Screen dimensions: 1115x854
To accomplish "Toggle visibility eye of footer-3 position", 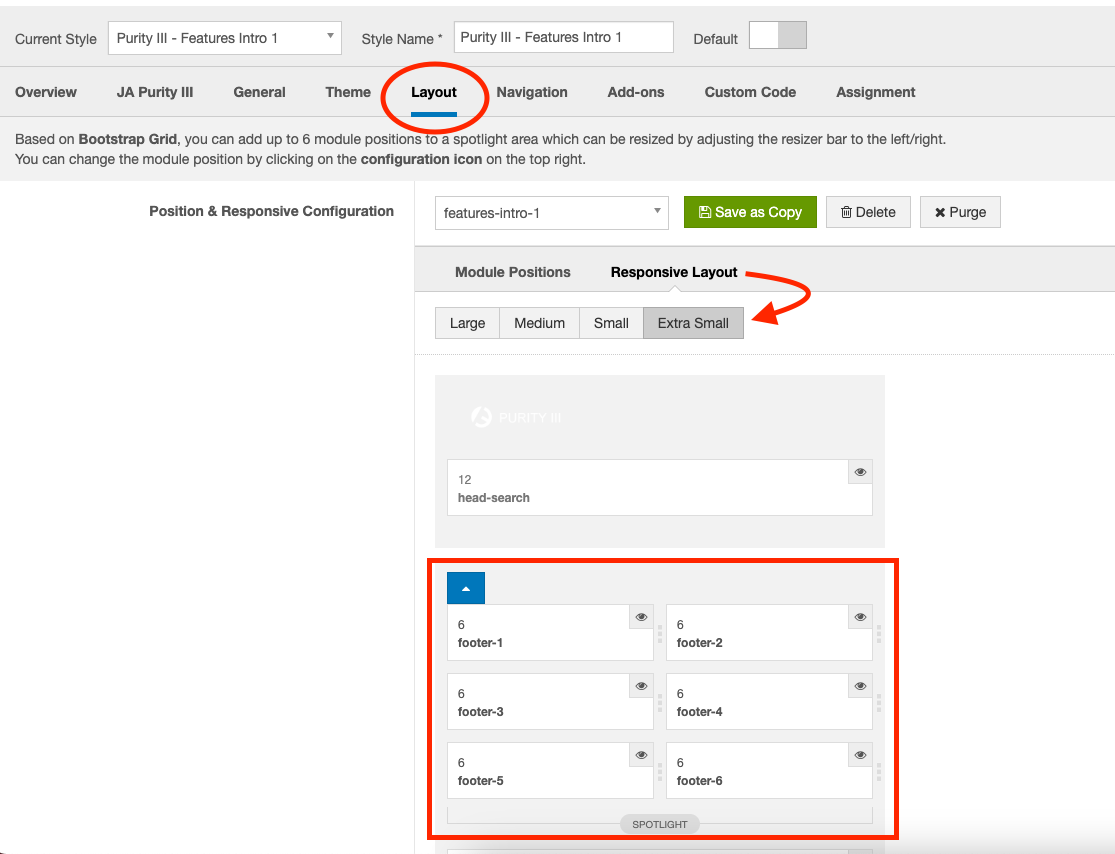I will (641, 686).
